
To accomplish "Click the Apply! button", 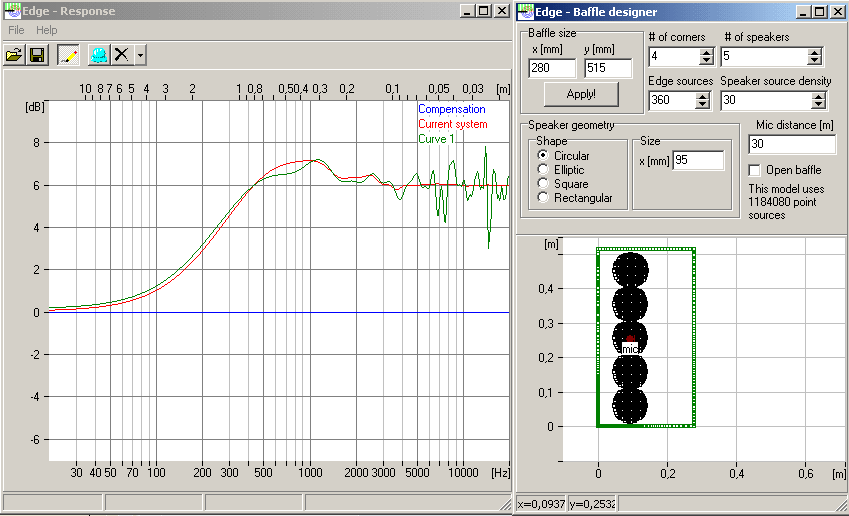I will pos(581,94).
